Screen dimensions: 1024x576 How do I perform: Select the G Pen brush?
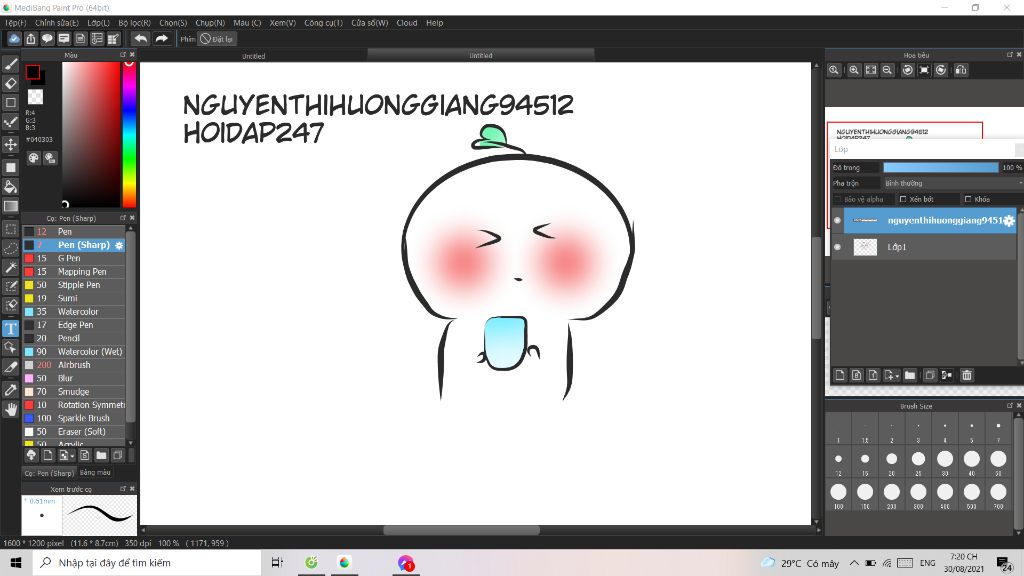(x=74, y=258)
